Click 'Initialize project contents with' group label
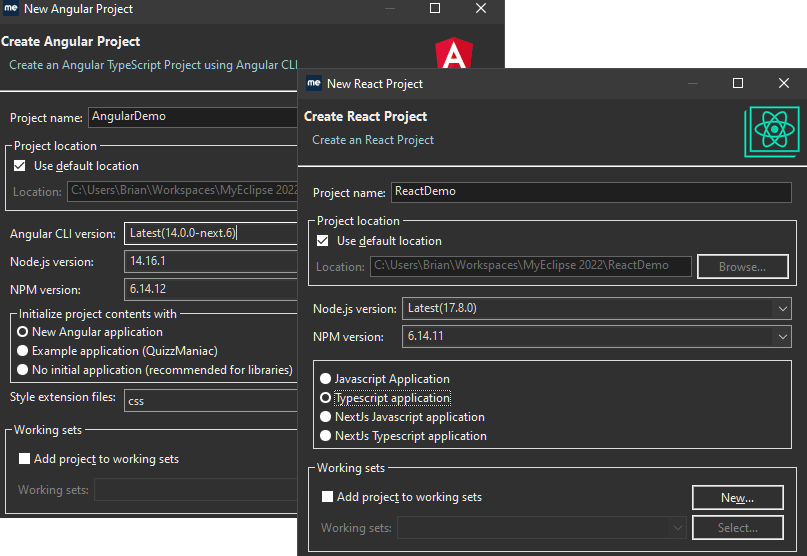Viewport: 807px width, 556px height. 98,314
